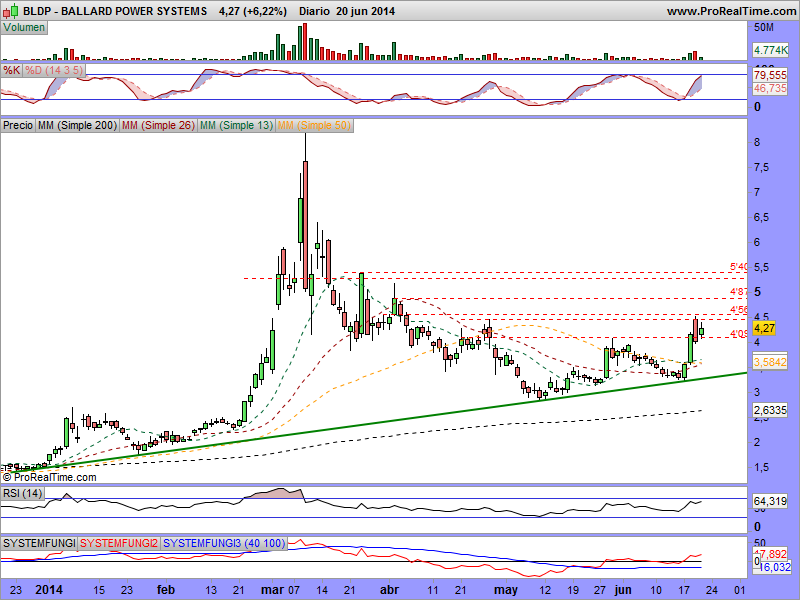
Task: Click the RSI (14) panel label
Action: (22, 493)
